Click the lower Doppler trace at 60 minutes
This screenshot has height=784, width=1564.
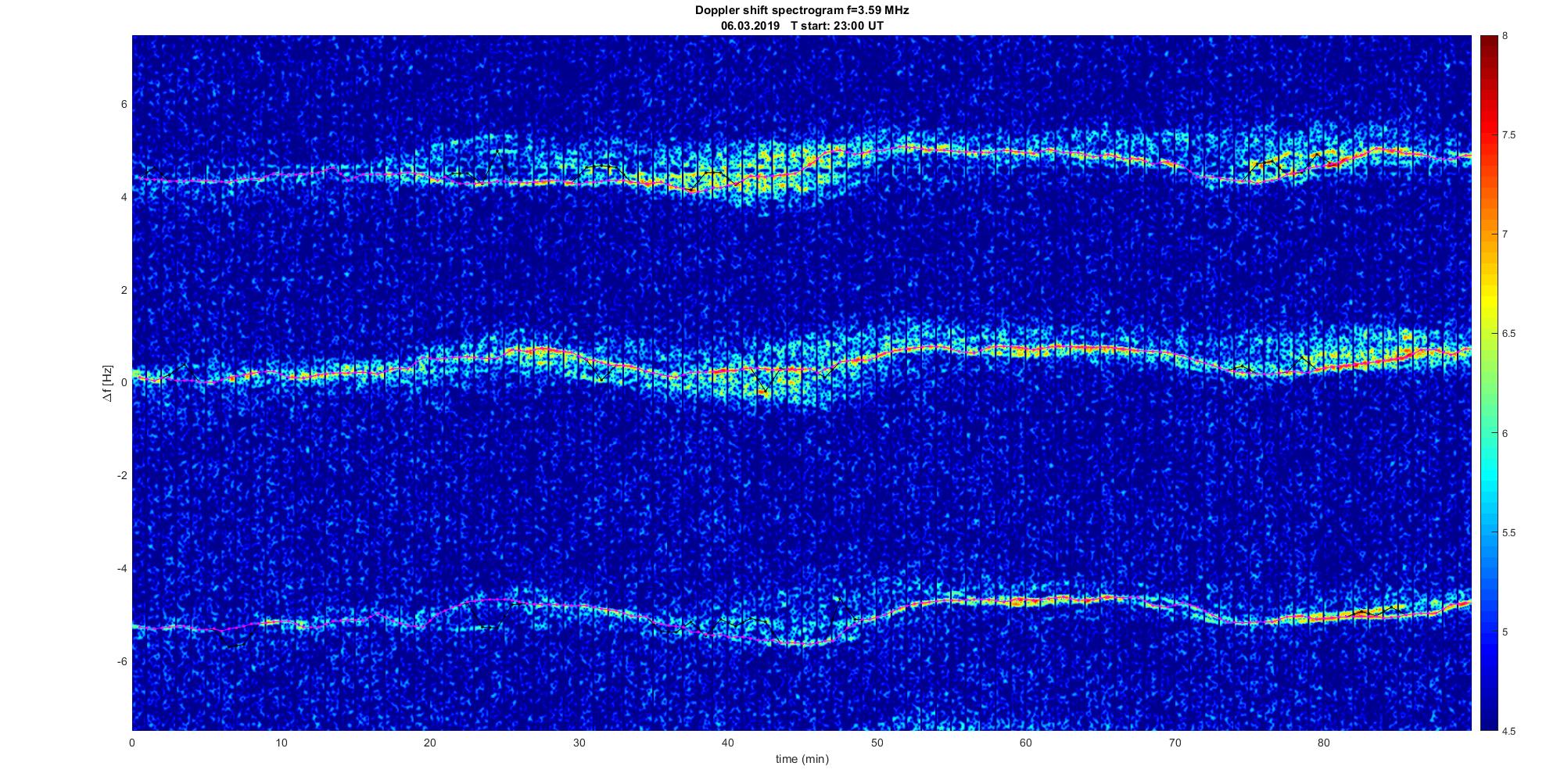(x=1025, y=601)
